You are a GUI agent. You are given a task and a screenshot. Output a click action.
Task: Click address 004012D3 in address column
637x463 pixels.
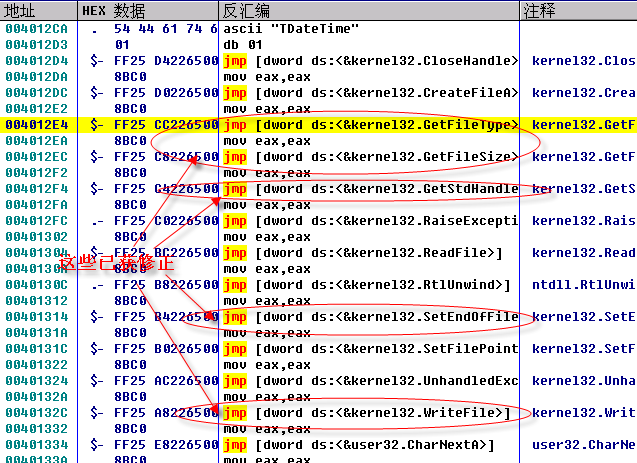pyautogui.click(x=38, y=45)
